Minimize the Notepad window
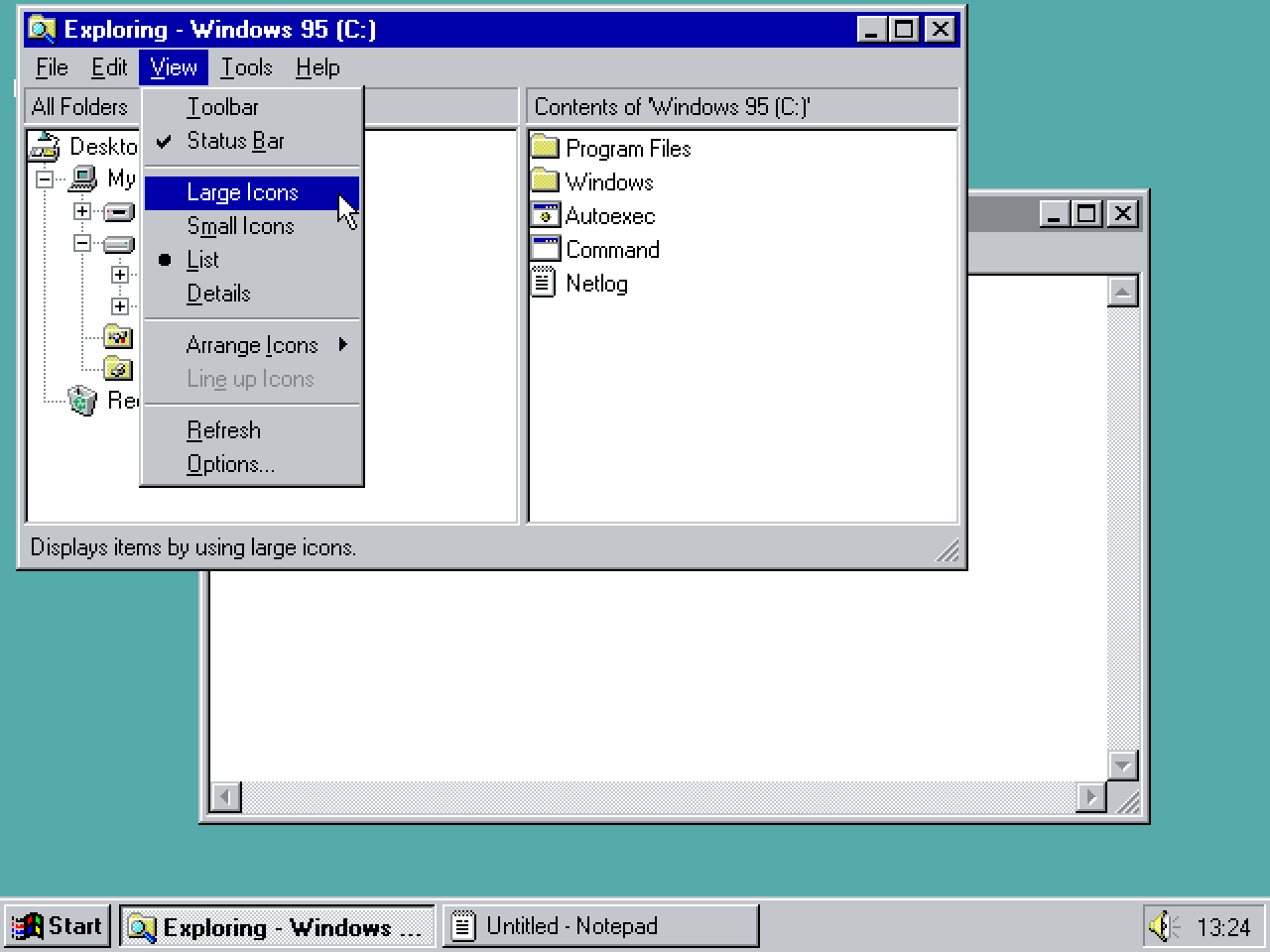 (1055, 213)
